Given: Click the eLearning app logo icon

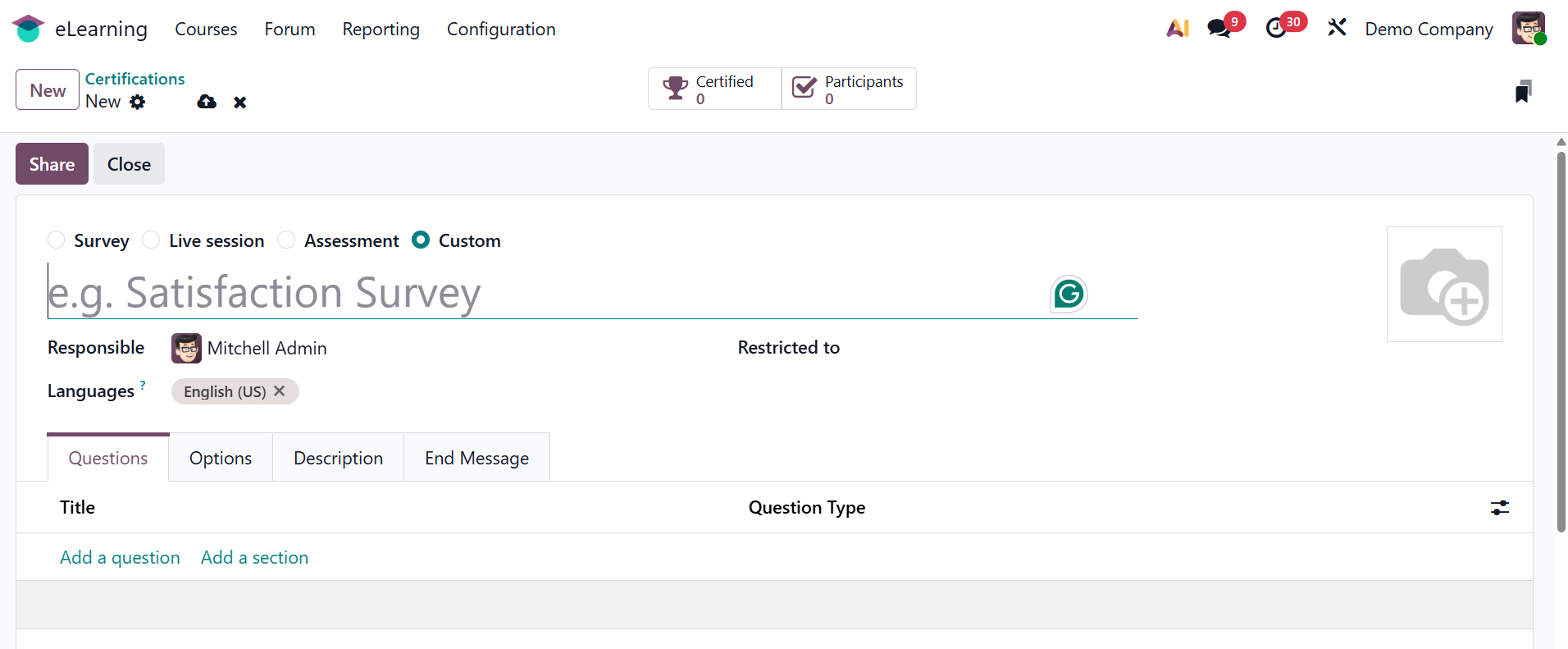Looking at the screenshot, I should pos(28,29).
